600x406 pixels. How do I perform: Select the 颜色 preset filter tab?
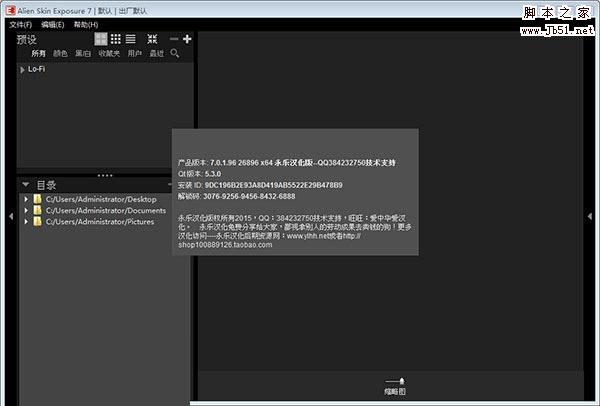coord(60,54)
